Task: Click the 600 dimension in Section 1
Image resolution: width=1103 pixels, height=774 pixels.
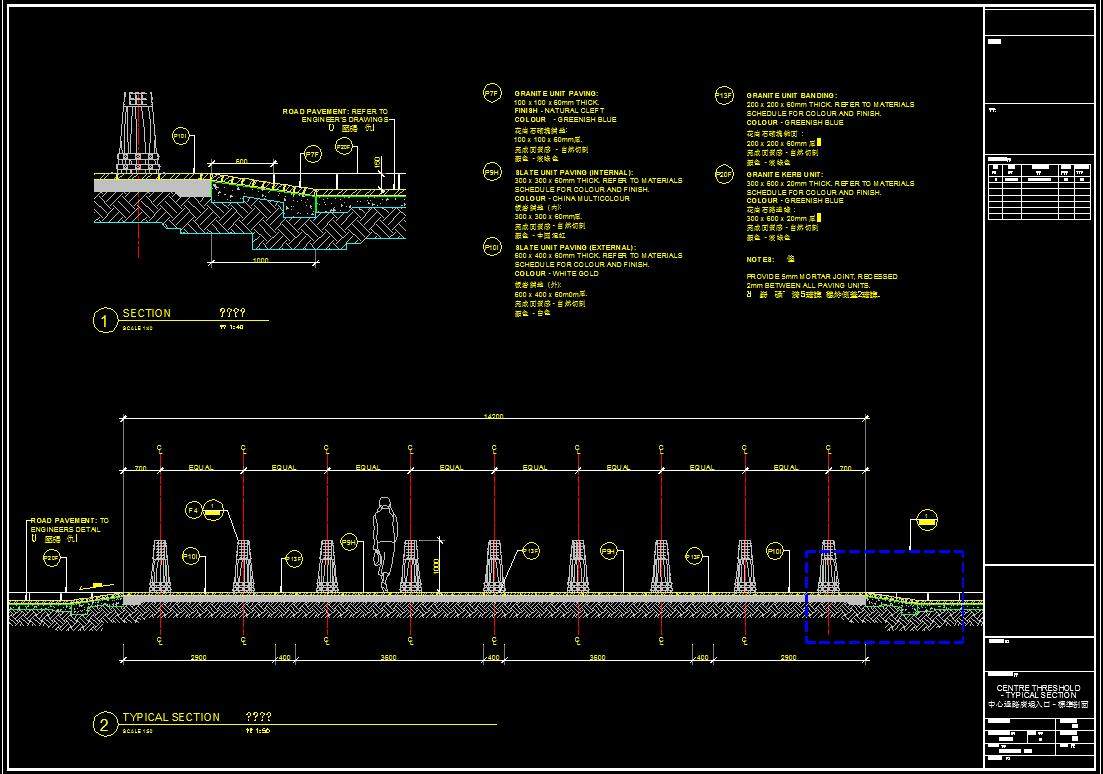Action: tap(242, 161)
